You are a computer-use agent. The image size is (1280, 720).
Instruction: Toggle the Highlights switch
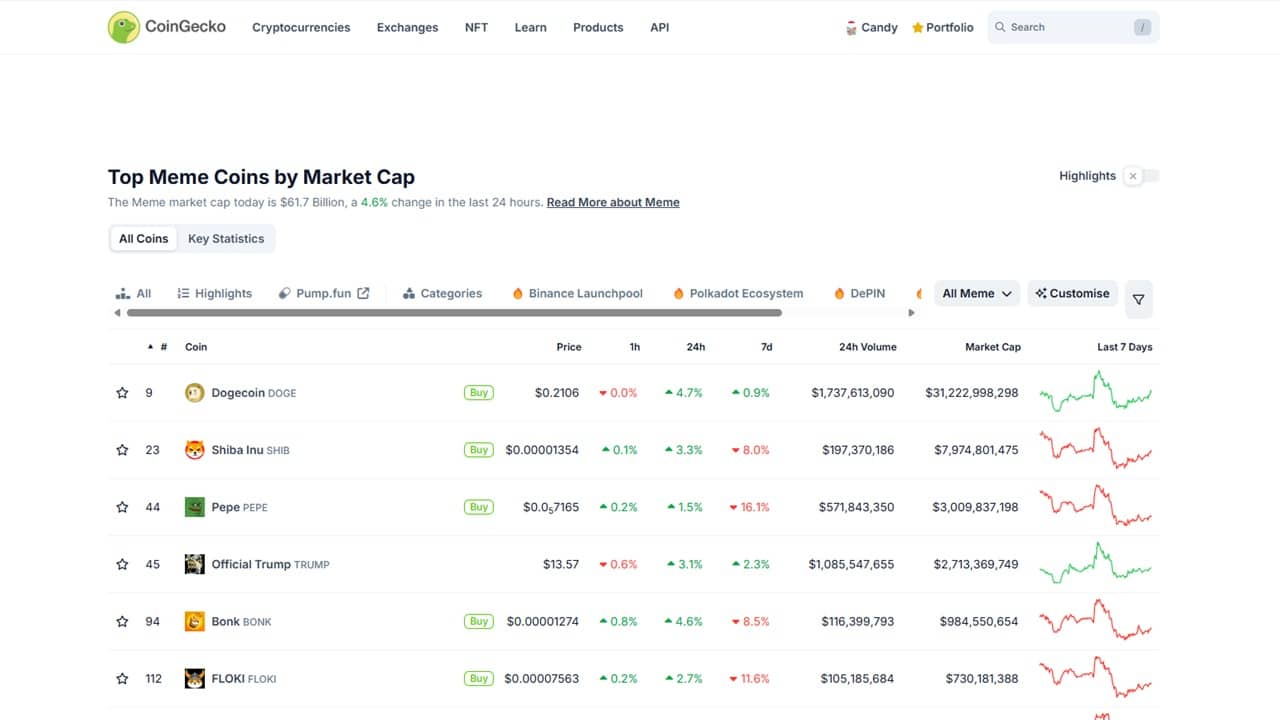1141,176
